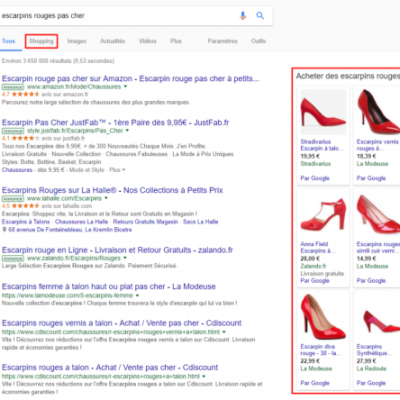Expand dropdown arrow next to justfab.fr URL

[x=127, y=131]
